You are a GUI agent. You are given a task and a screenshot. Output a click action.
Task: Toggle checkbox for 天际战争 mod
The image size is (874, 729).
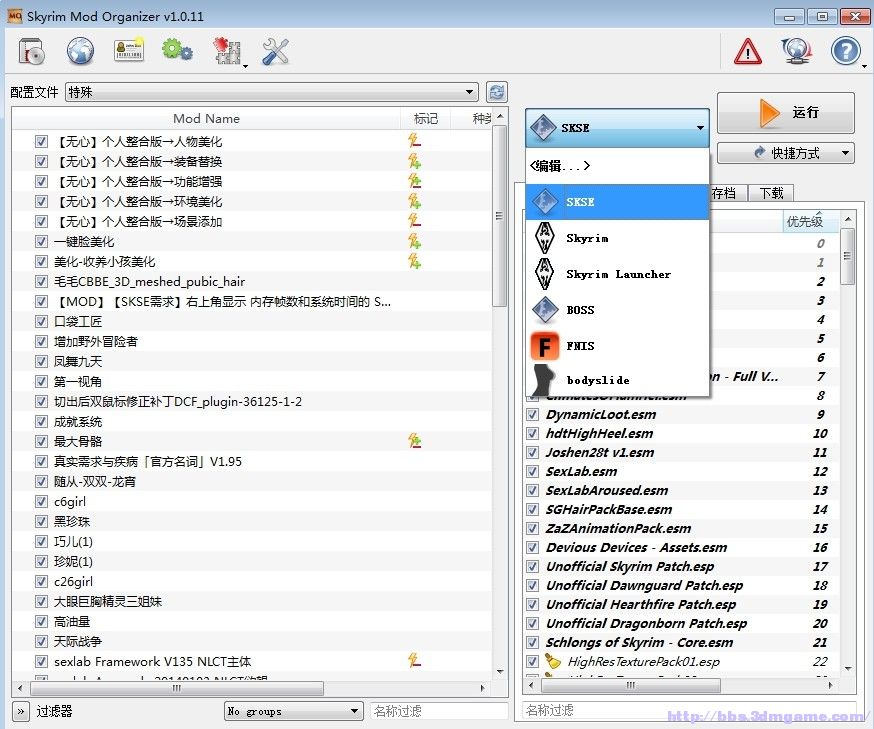[41, 641]
